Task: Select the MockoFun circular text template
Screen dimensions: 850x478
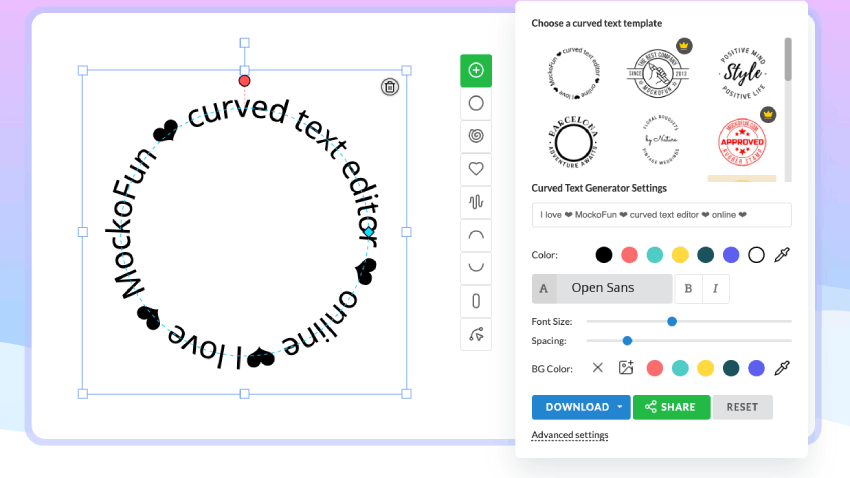Action: [x=574, y=73]
